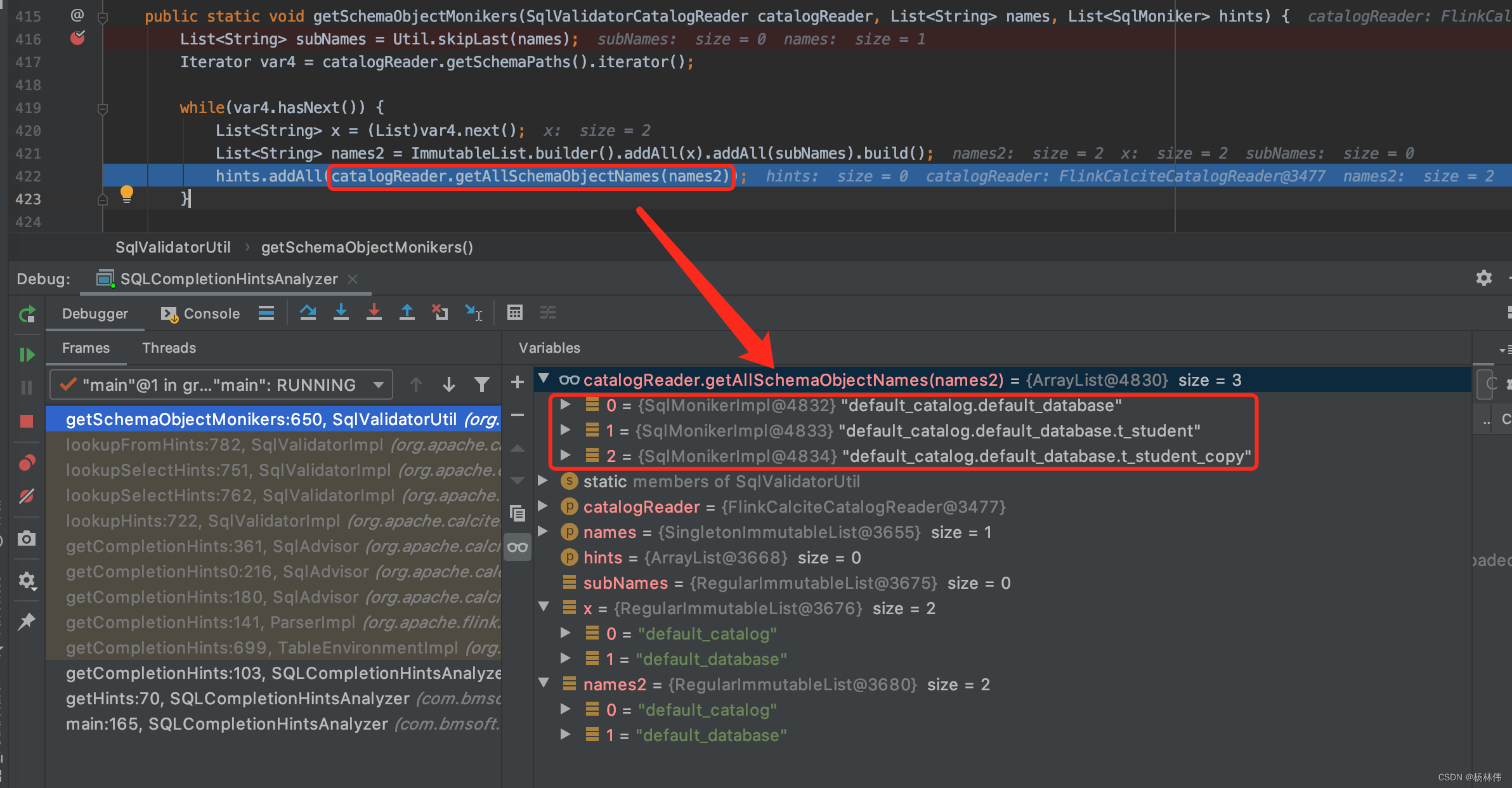This screenshot has width=1512, height=788.
Task: Move the watch up with the up arrow
Action: pyautogui.click(x=518, y=448)
